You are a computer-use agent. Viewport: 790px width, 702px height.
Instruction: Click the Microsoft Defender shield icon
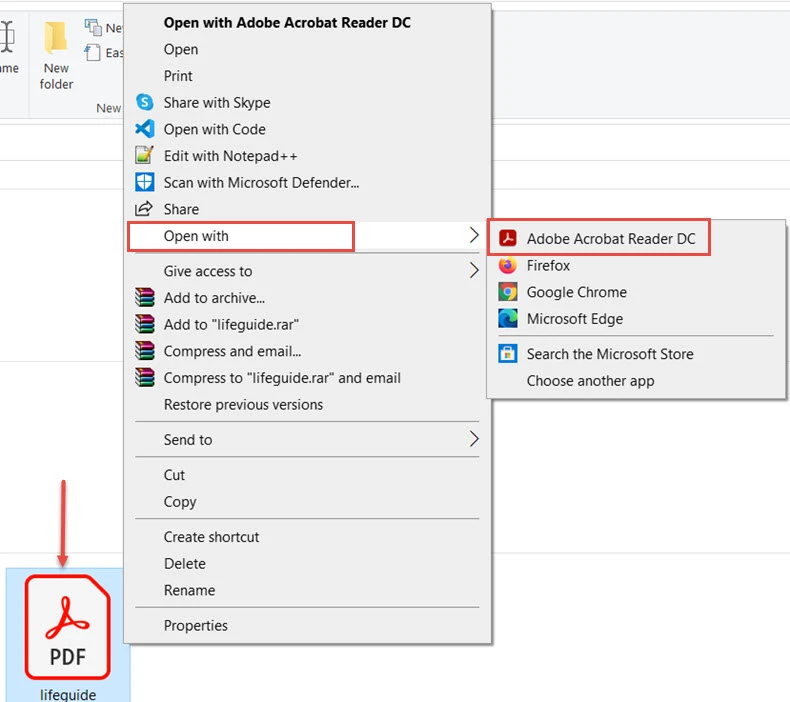point(145,182)
